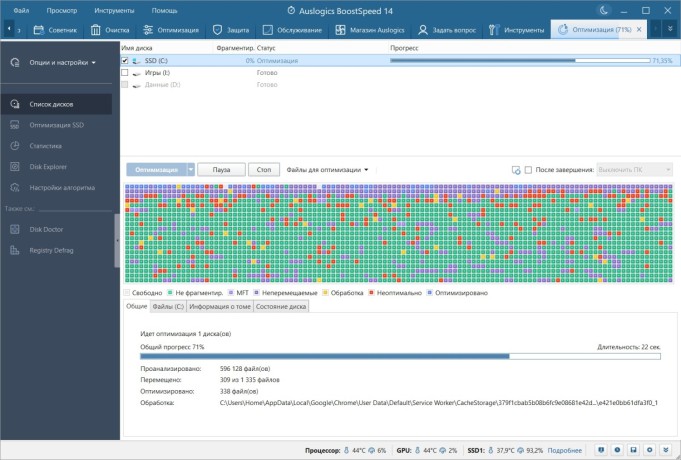681x460 pixels.
Task: Open Список дисков in the sidebar
Action: point(50,103)
